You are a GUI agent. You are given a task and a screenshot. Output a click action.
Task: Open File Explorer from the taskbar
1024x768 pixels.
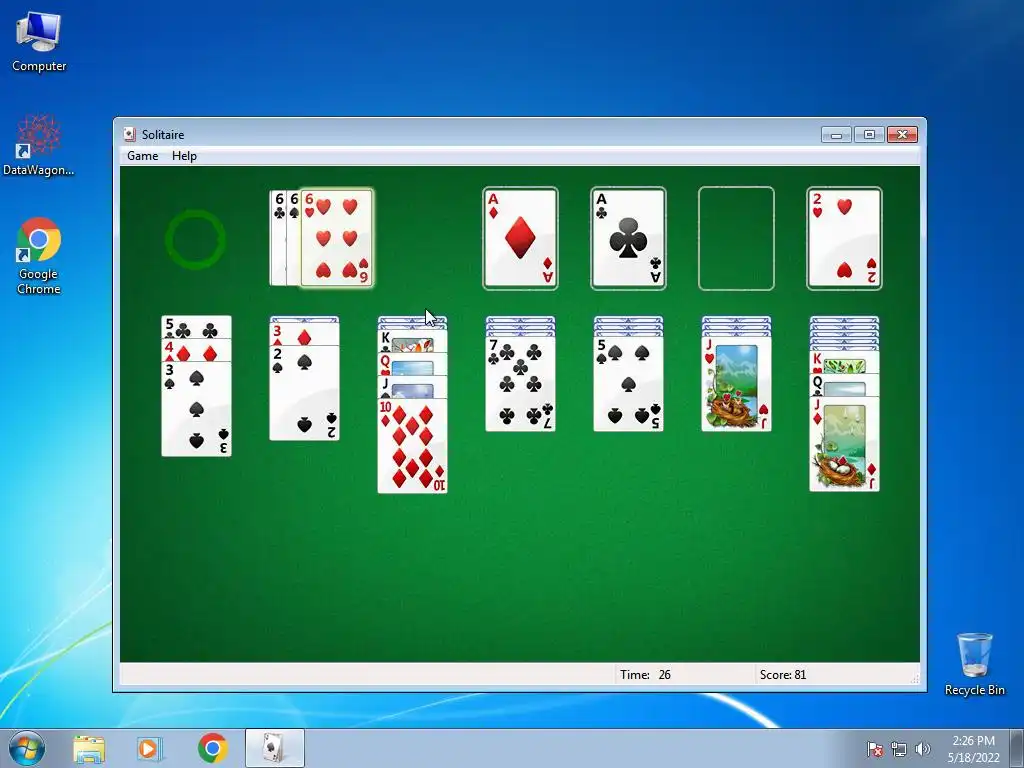click(89, 748)
